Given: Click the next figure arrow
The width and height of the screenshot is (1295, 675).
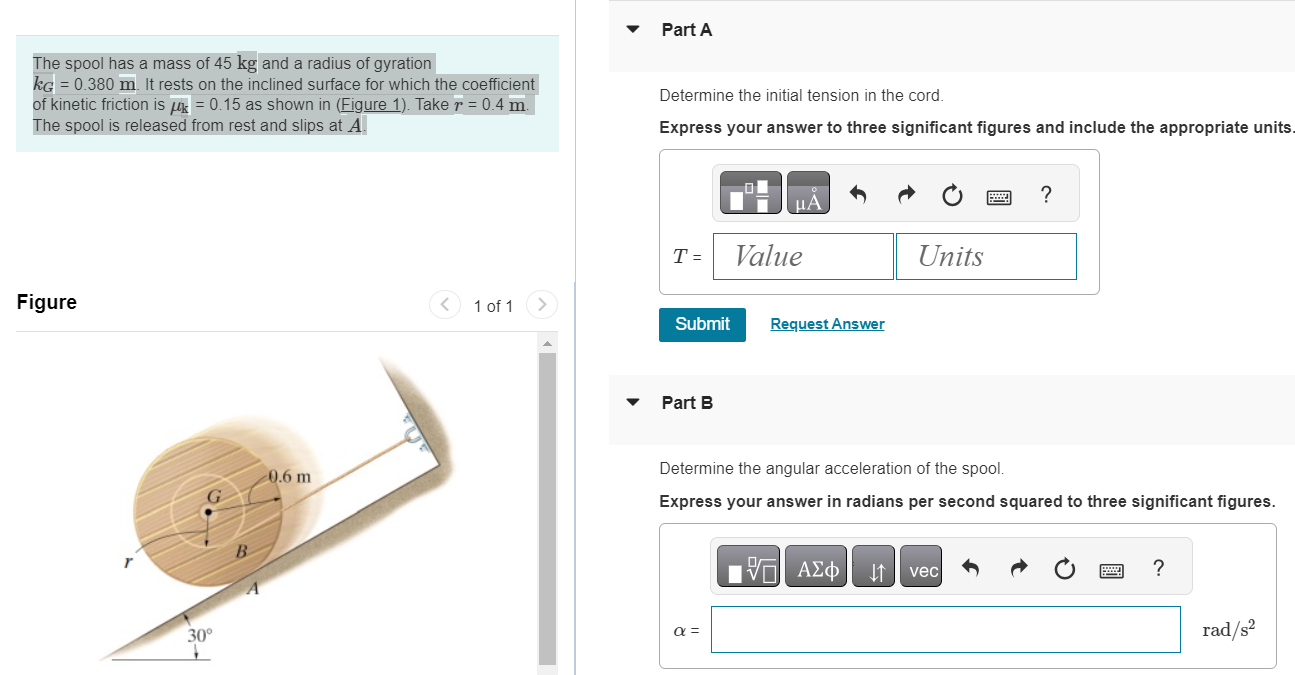Looking at the screenshot, I should click(541, 305).
